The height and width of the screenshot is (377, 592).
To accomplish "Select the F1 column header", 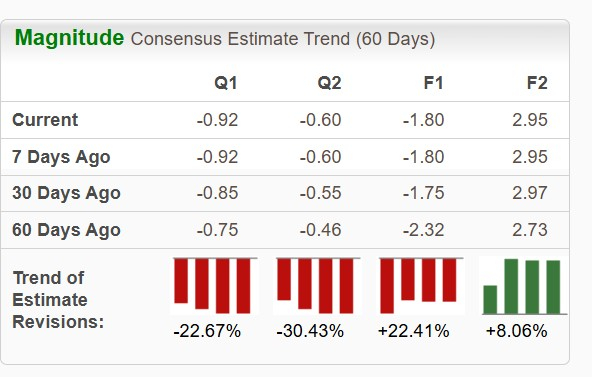I will point(433,83).
